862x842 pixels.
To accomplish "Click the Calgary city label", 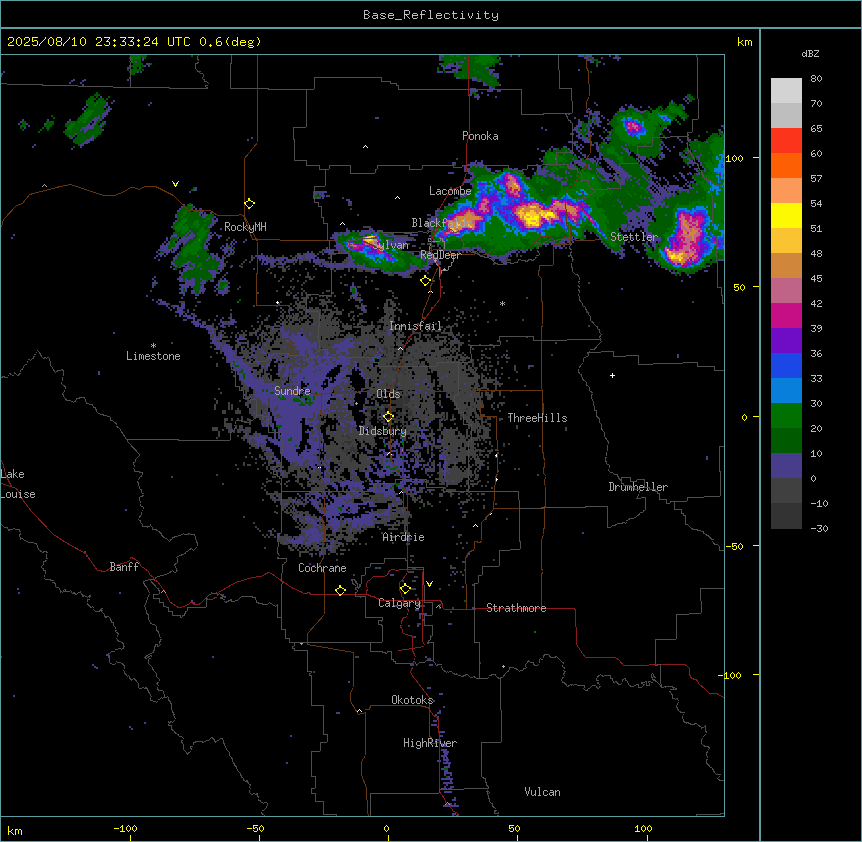I will click(400, 603).
